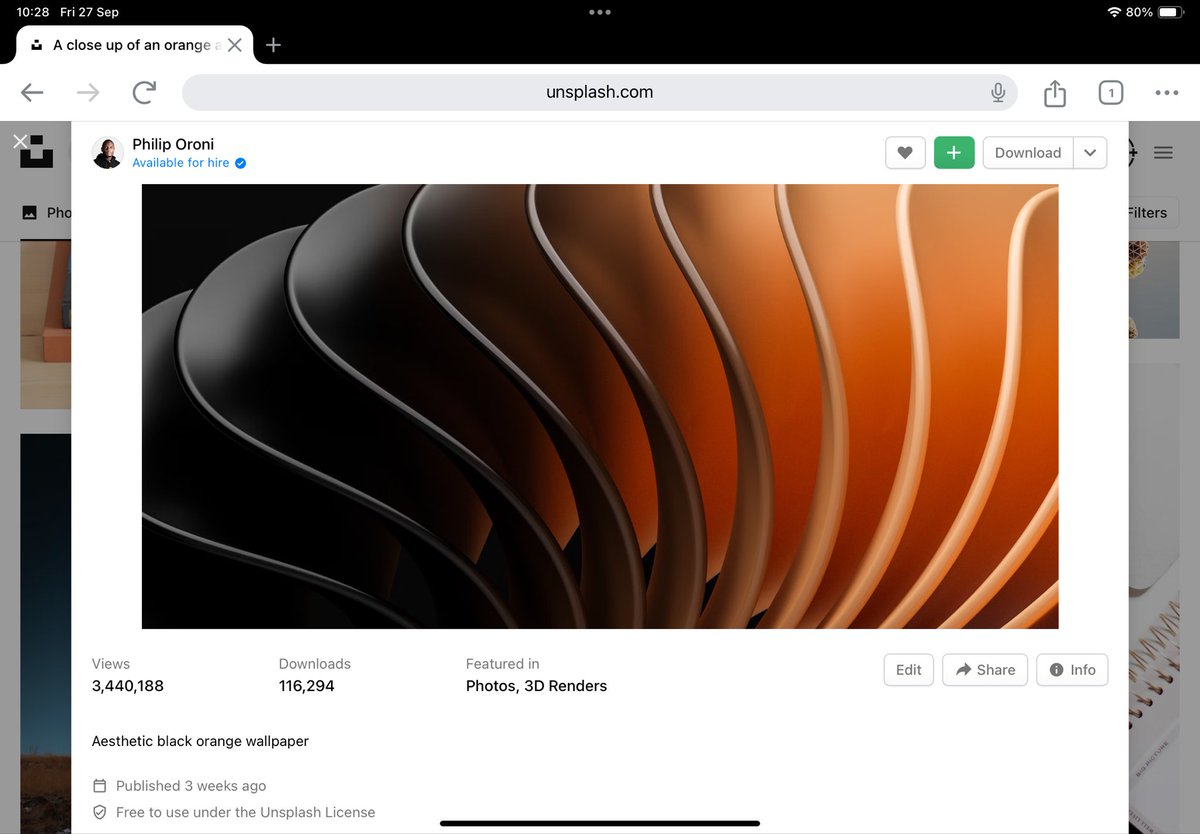
Task: Add photo to collection with green plus
Action: (954, 153)
